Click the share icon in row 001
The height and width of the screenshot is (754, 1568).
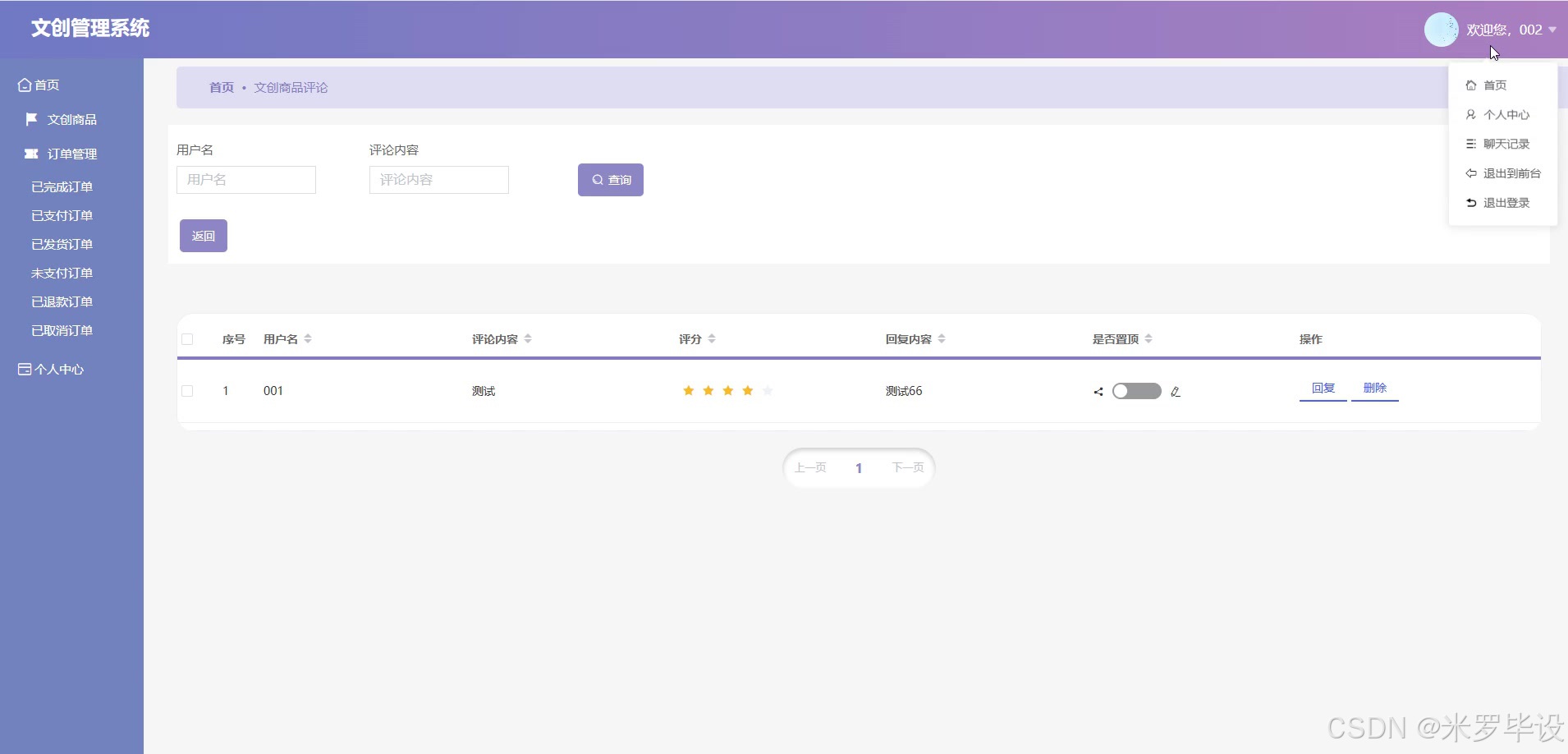(x=1098, y=392)
